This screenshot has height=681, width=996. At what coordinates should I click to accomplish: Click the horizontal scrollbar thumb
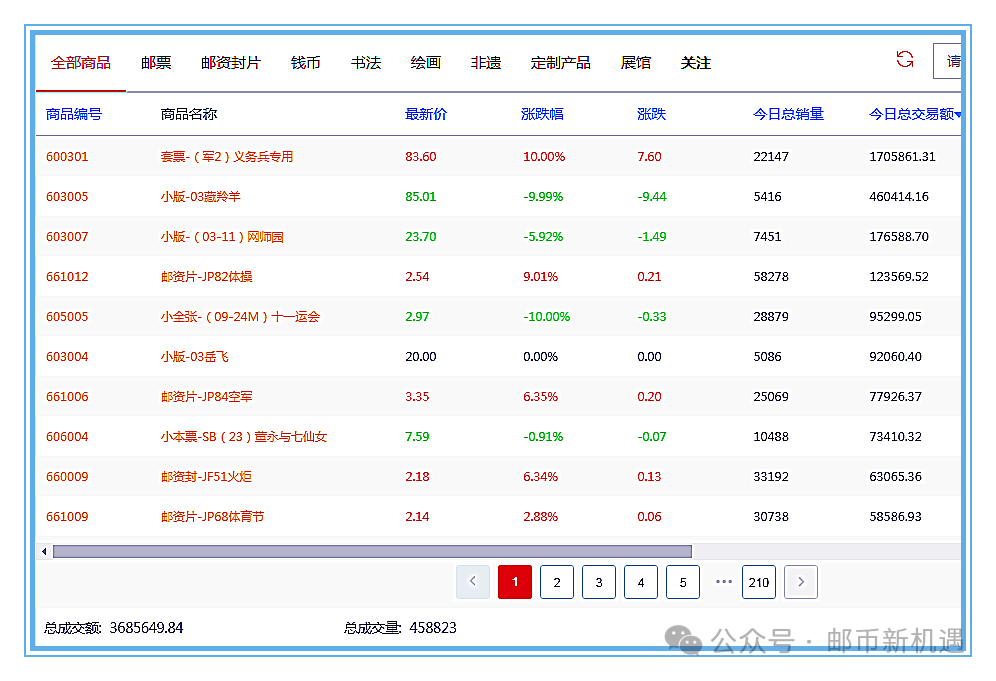372,551
